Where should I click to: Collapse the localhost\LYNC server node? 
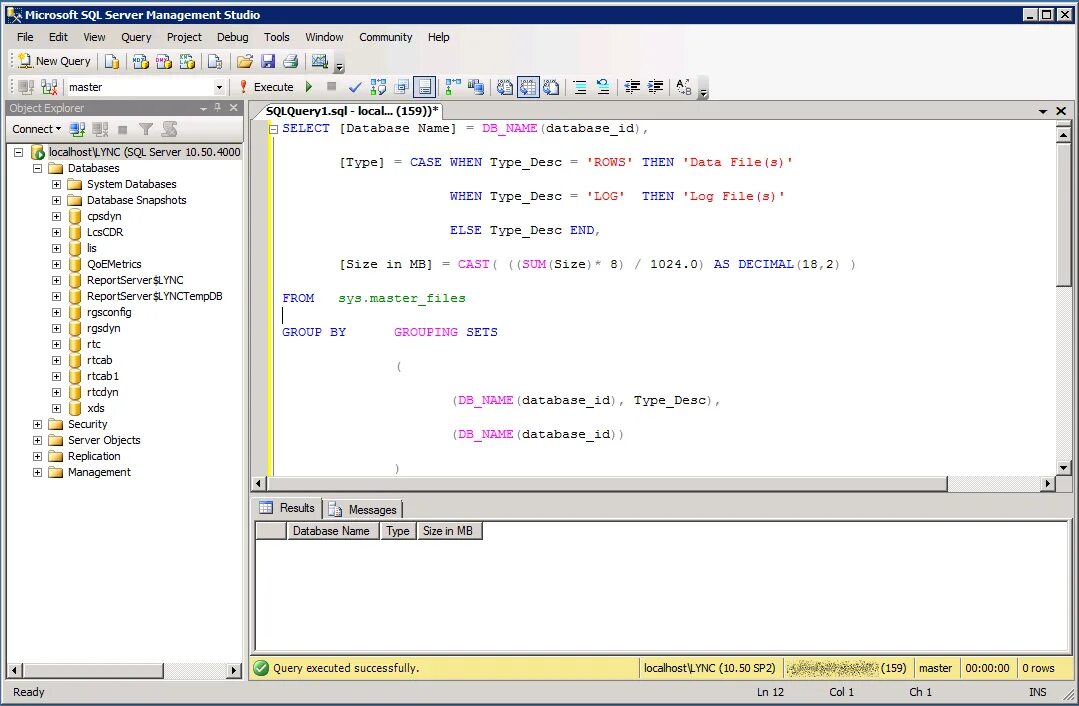pos(19,152)
